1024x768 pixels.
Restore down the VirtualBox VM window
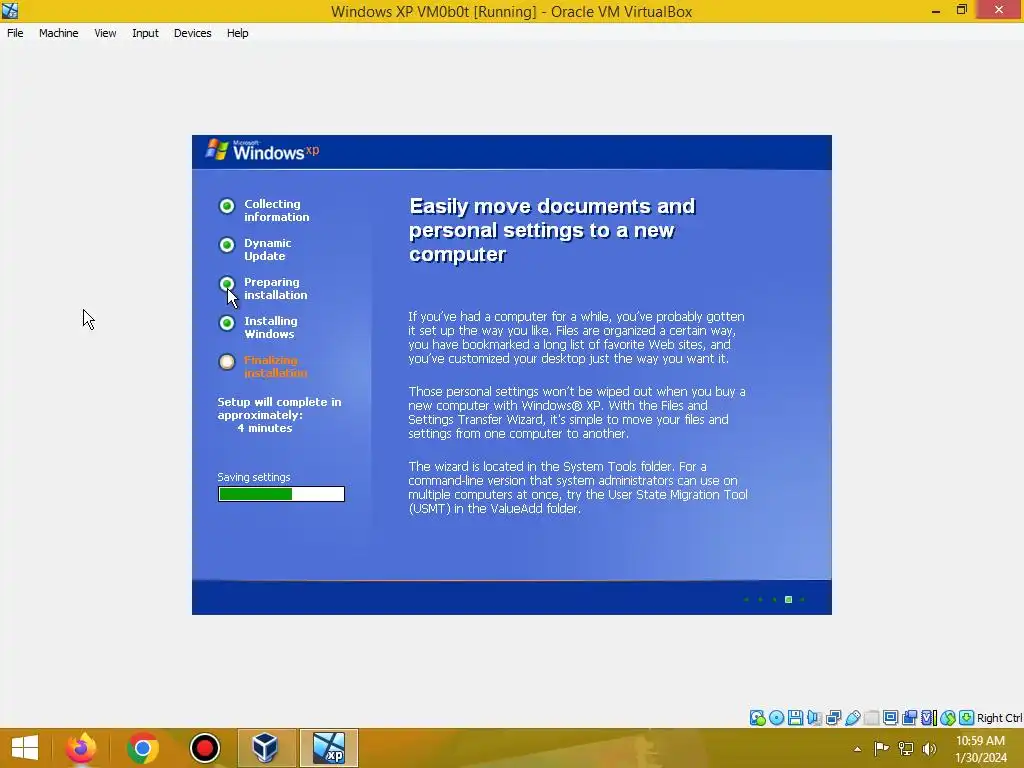click(961, 10)
